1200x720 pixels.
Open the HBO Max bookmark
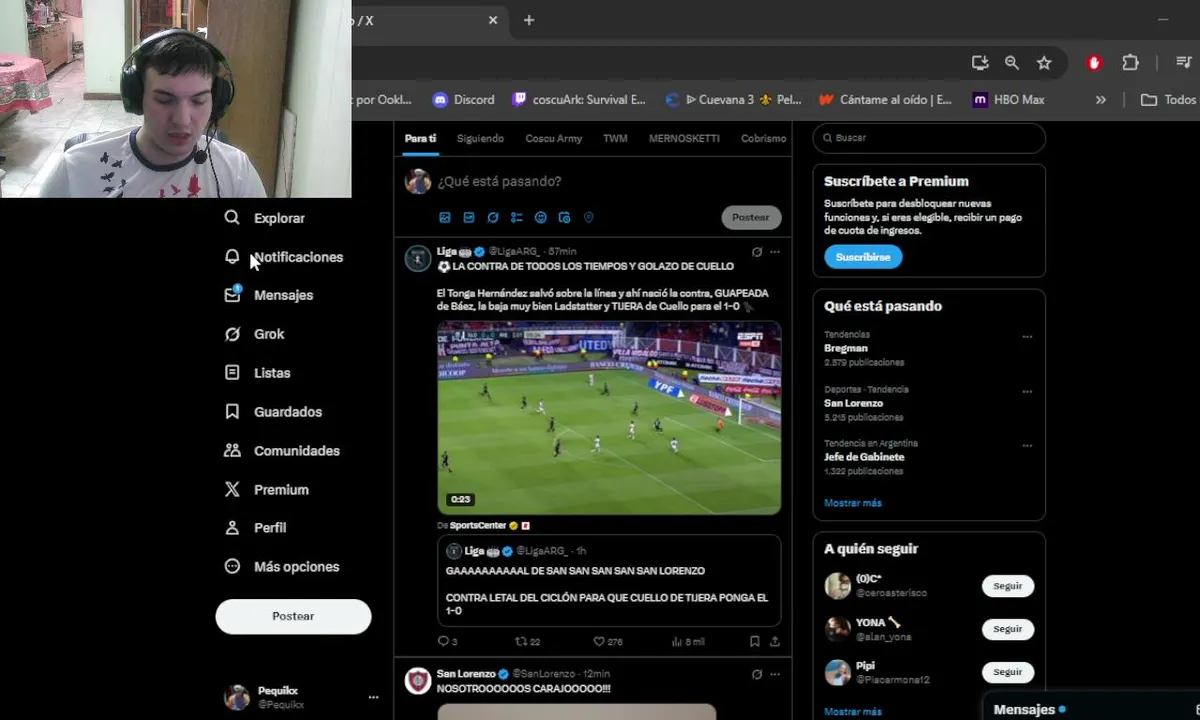pyautogui.click(x=1008, y=100)
